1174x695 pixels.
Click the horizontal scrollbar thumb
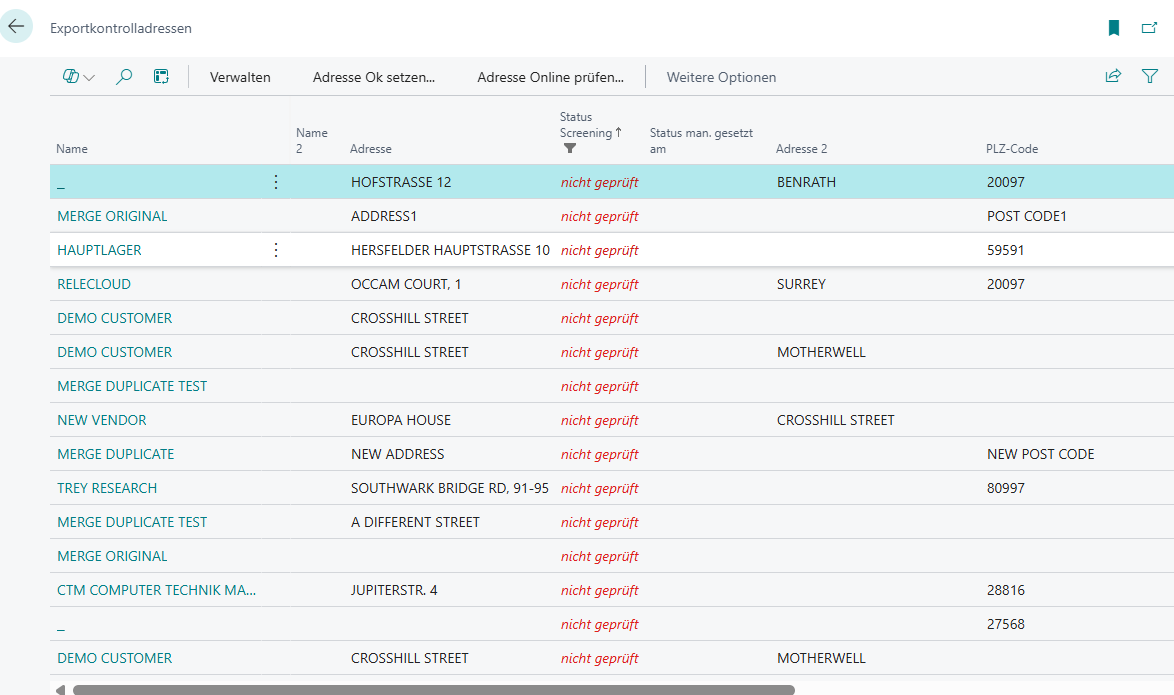click(x=433, y=689)
